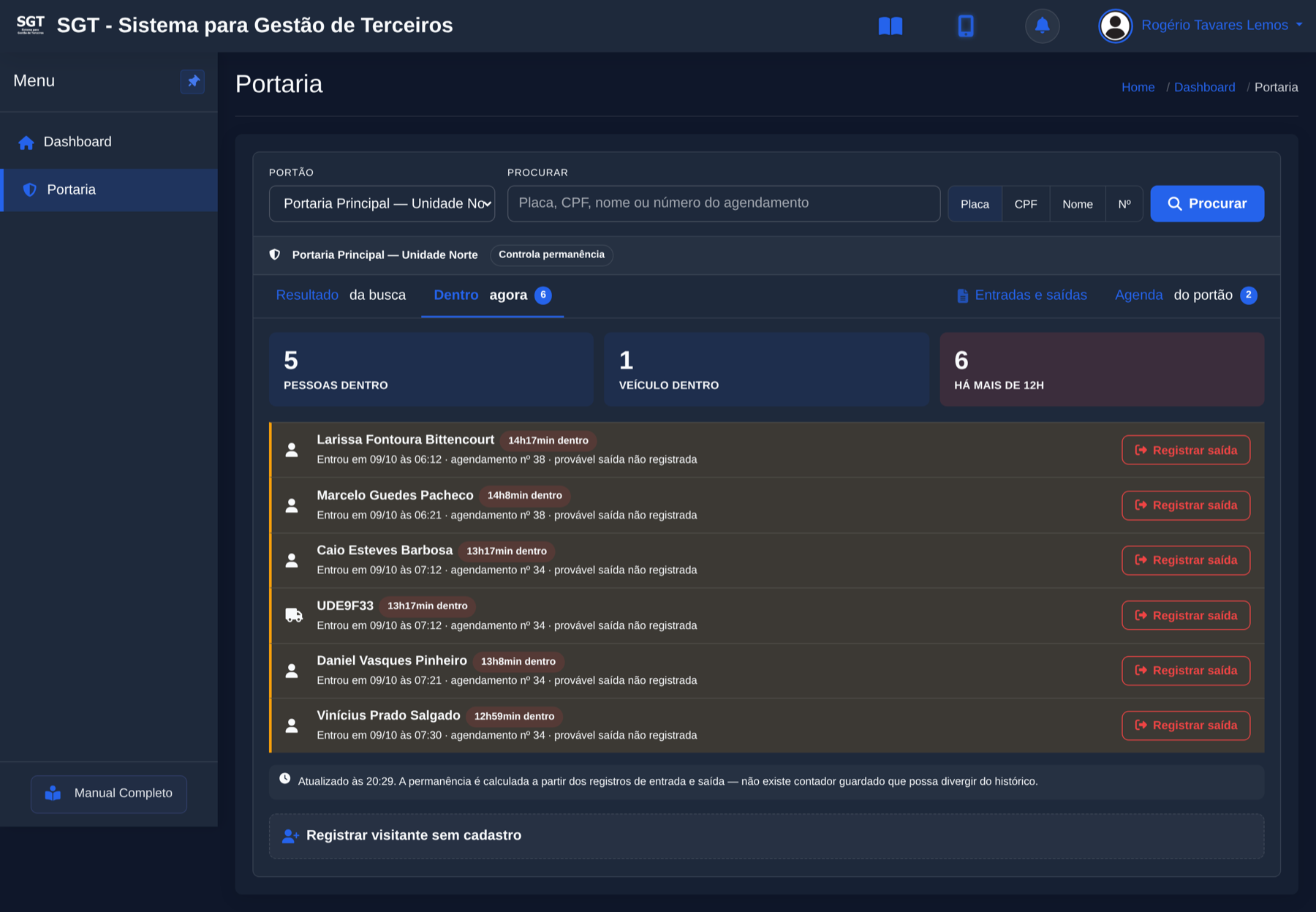The image size is (1316, 912).
Task: Click the mobile phone icon in header
Action: click(x=966, y=26)
